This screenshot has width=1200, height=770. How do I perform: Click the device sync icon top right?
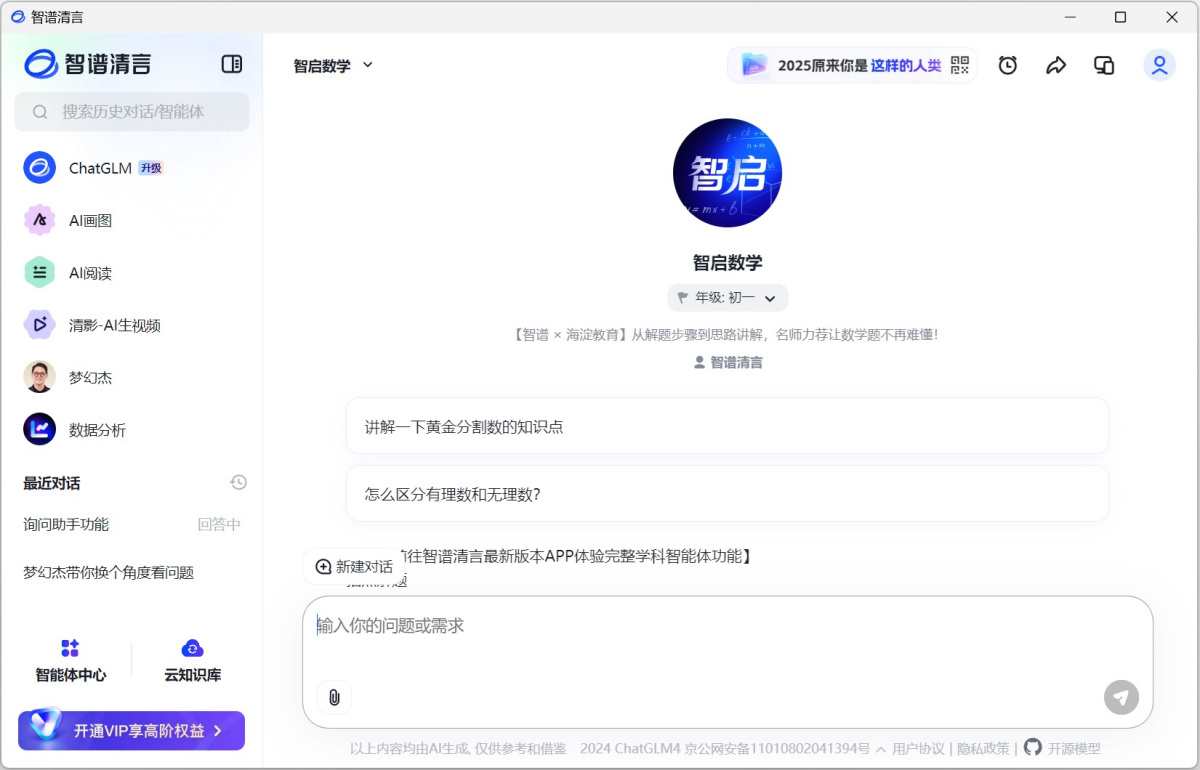[1104, 64]
